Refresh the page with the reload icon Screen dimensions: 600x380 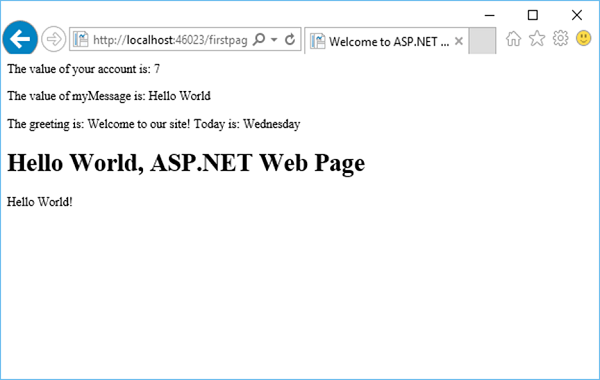[x=290, y=39]
